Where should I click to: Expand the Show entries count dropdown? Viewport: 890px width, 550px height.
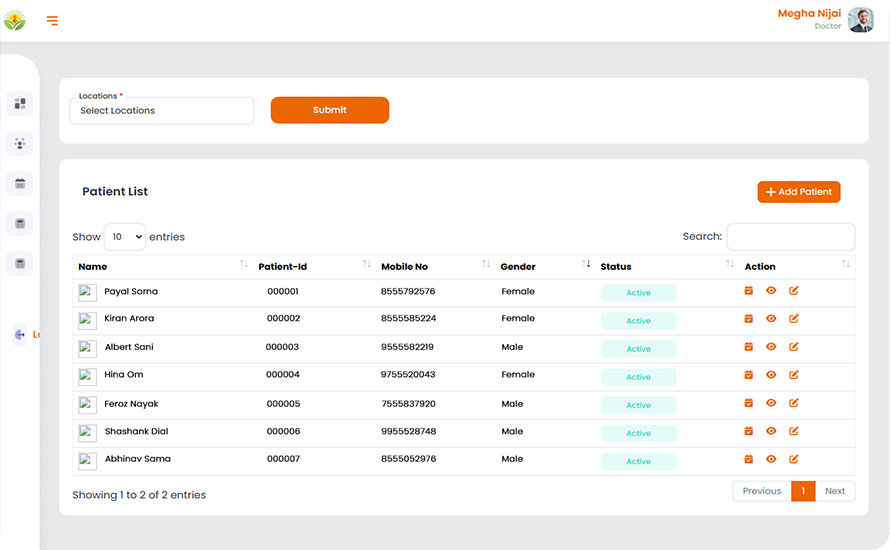[x=125, y=237]
